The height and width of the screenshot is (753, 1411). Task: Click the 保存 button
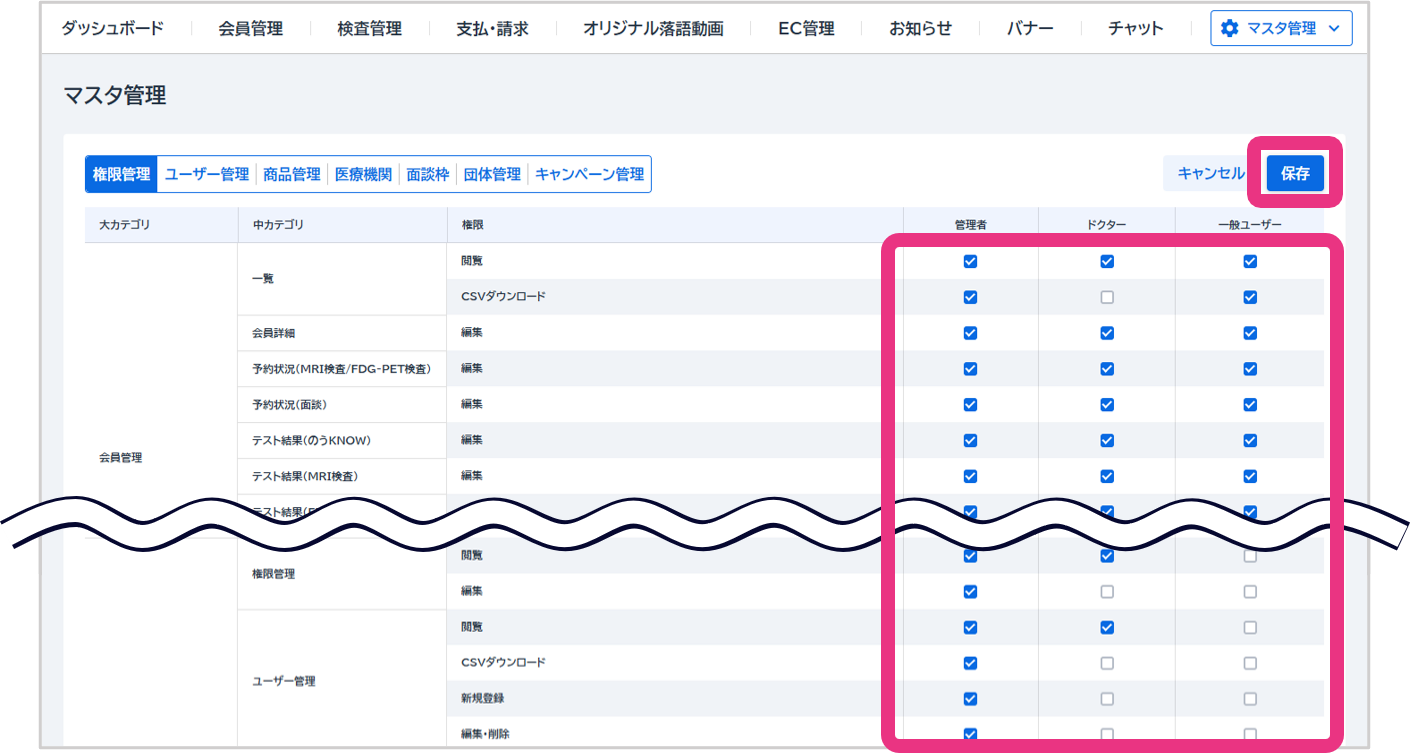coord(1295,173)
